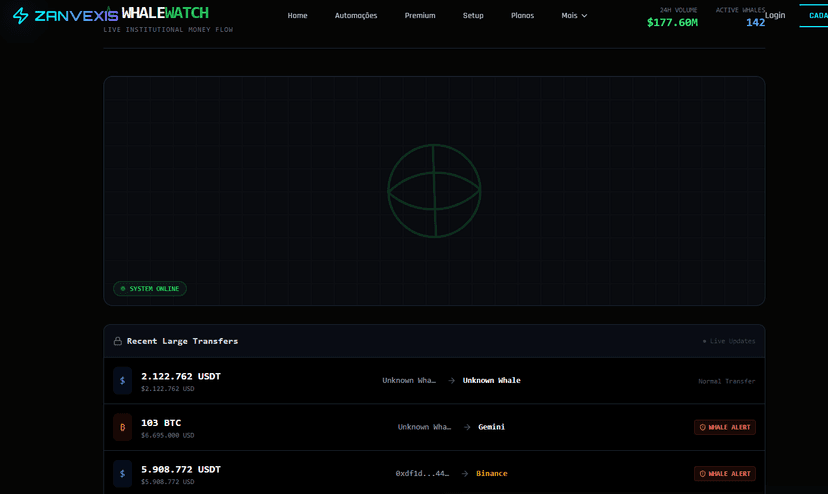
Task: Click the Bitcoin icon for 103 BTC
Action: pyautogui.click(x=122, y=427)
